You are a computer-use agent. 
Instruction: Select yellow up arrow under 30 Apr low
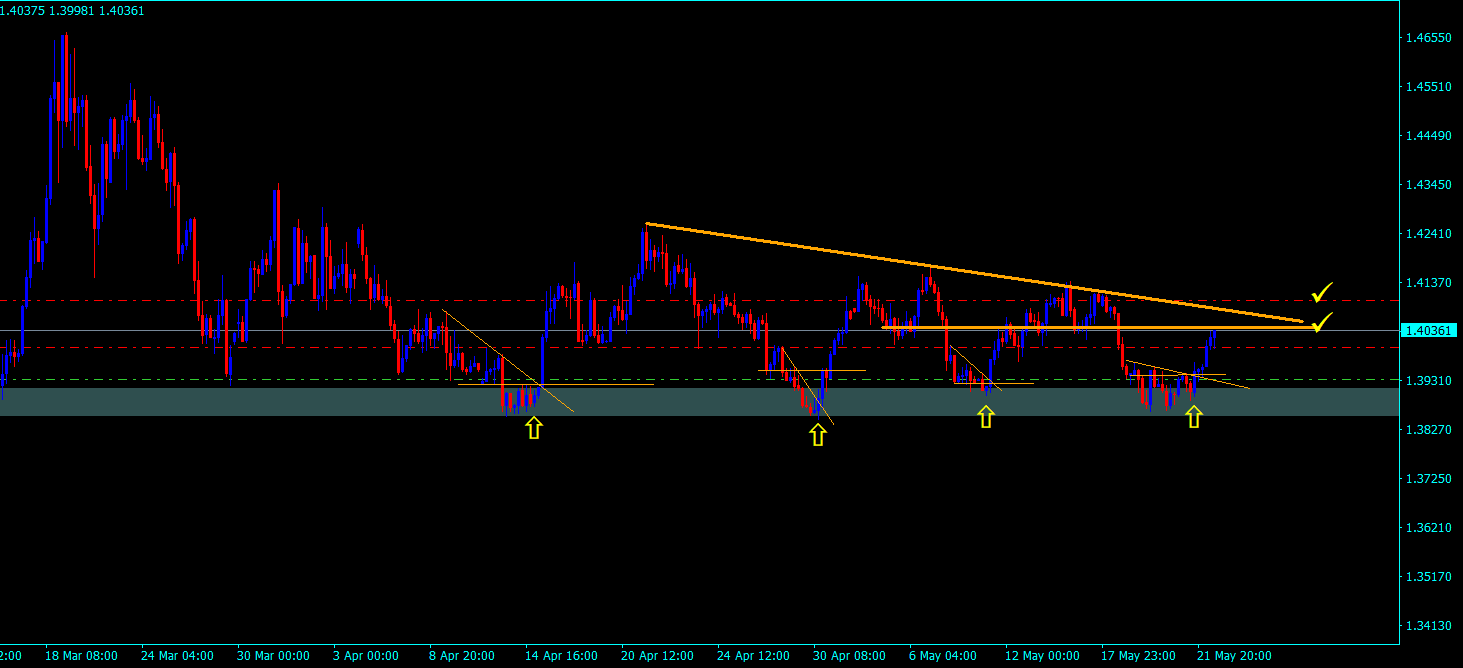tap(818, 434)
